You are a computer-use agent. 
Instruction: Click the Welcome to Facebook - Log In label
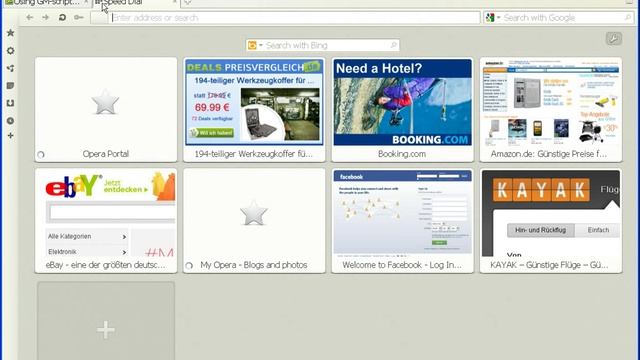tap(402, 265)
